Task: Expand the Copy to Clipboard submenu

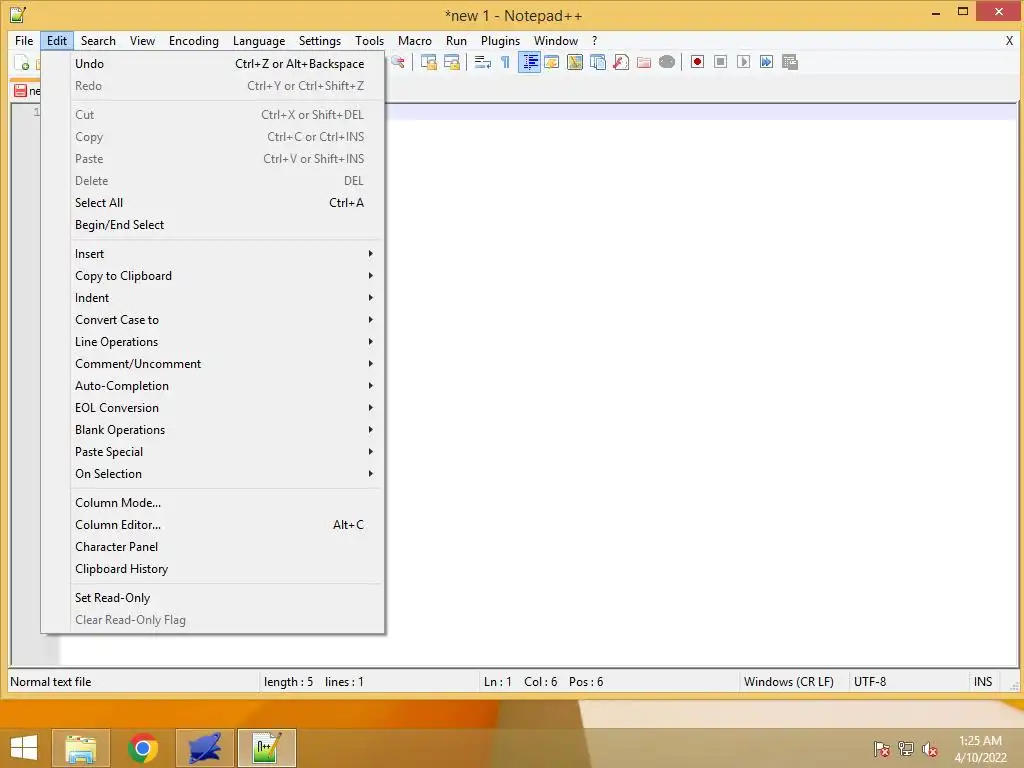Action: [x=226, y=276]
